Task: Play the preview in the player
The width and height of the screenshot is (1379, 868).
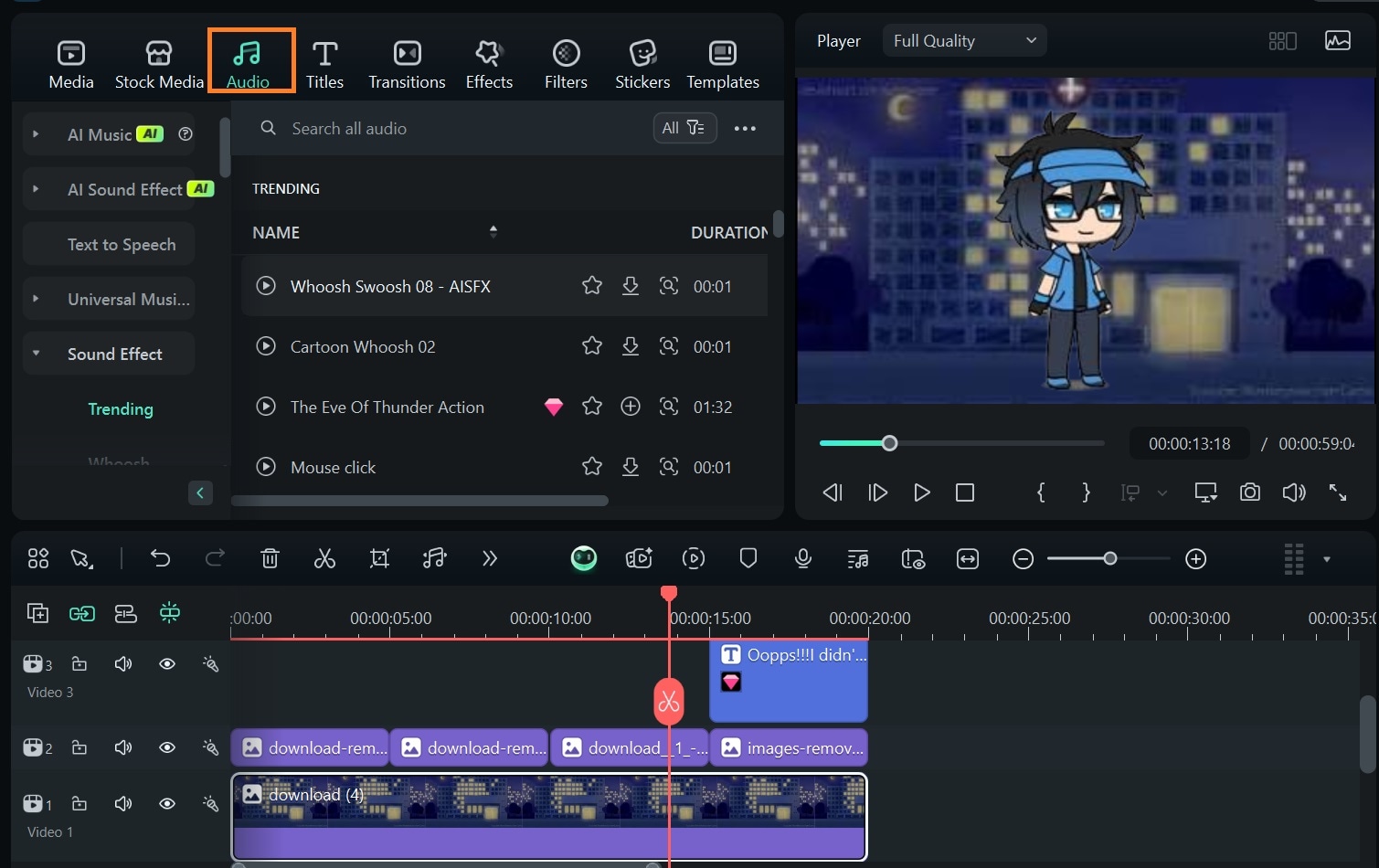Action: coord(922,492)
